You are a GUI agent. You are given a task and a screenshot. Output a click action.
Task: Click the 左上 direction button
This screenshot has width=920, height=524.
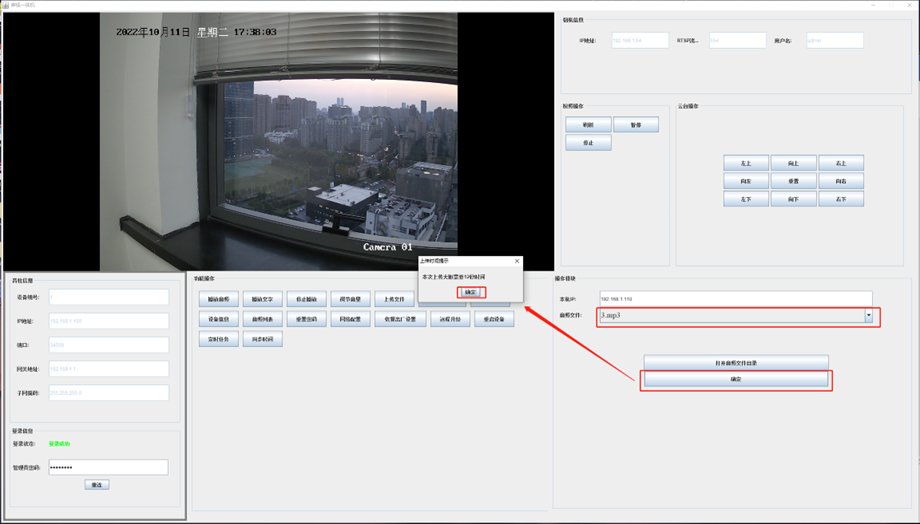(x=745, y=163)
